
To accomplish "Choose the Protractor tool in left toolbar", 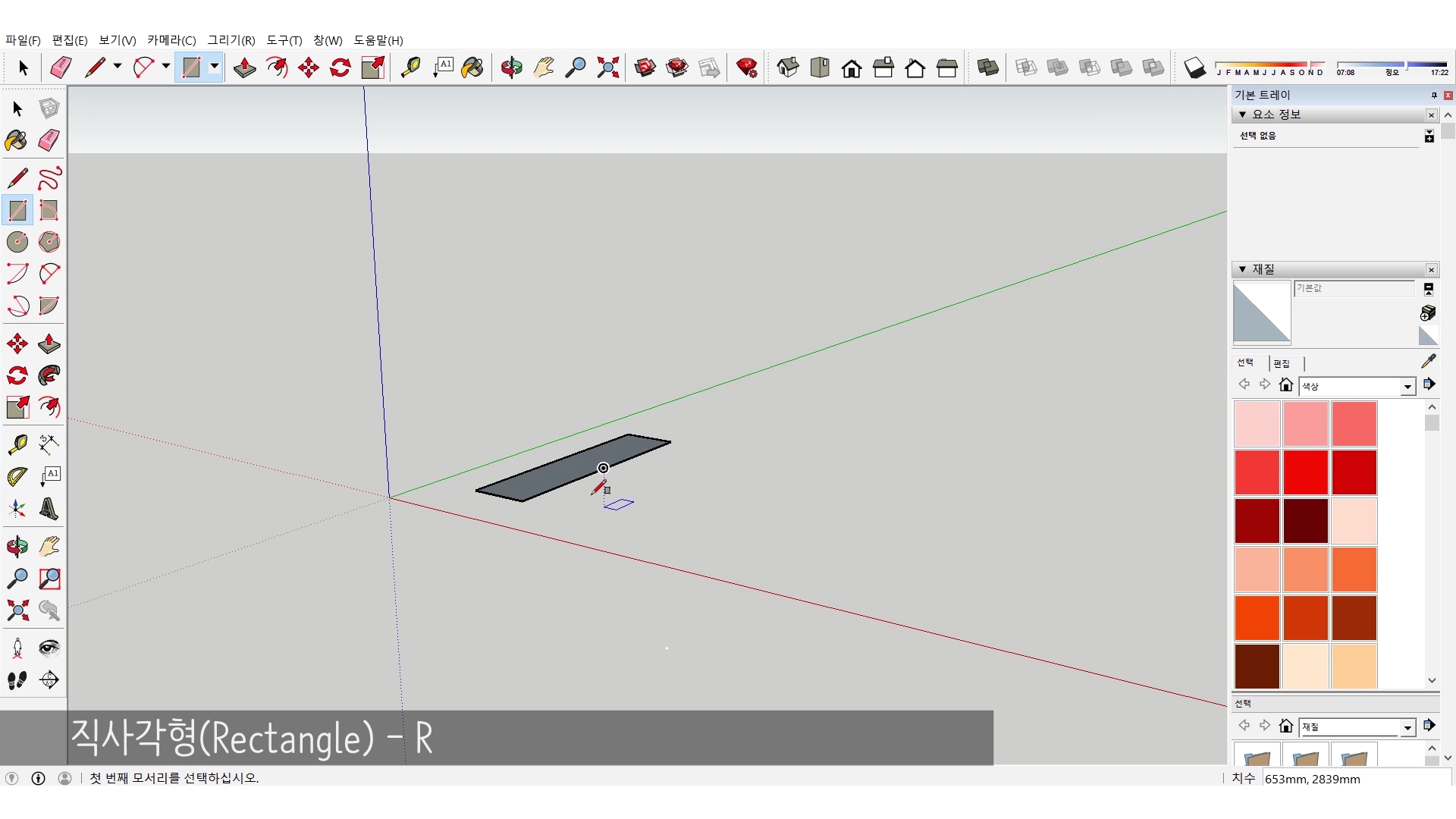I will point(17,476).
